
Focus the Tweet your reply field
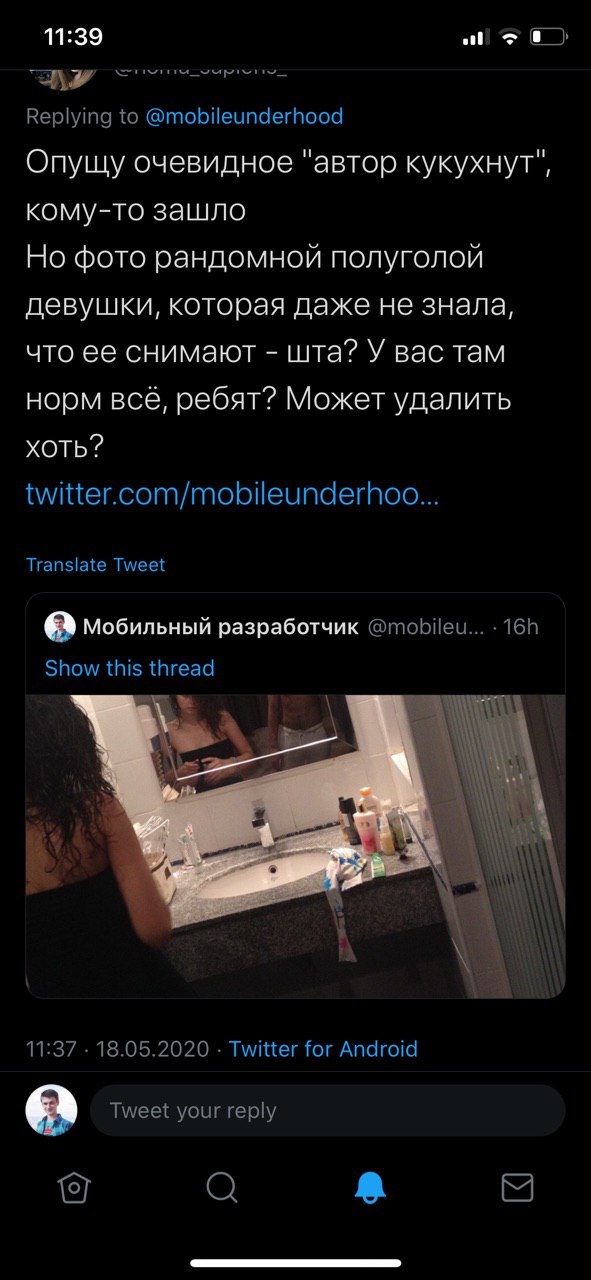pos(328,1110)
